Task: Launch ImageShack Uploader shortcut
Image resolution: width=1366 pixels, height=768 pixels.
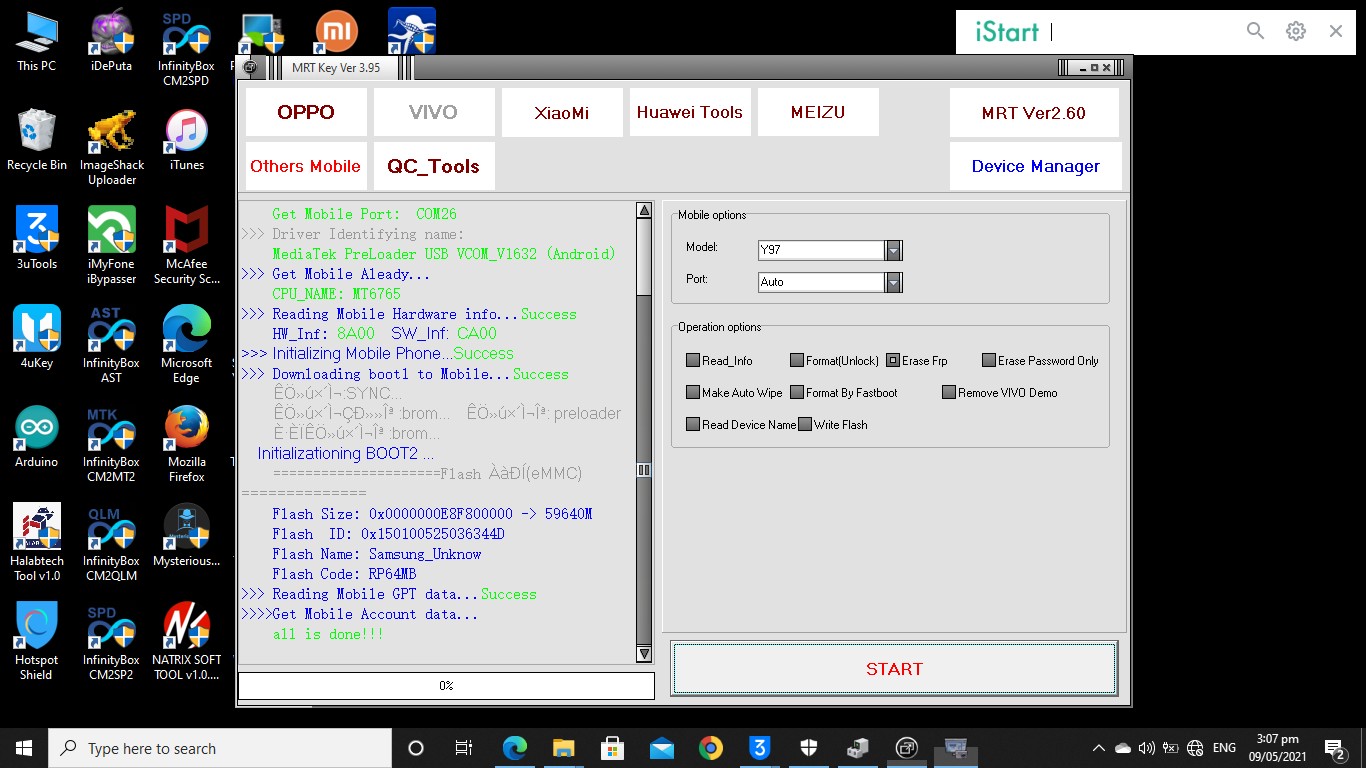Action: [112, 147]
